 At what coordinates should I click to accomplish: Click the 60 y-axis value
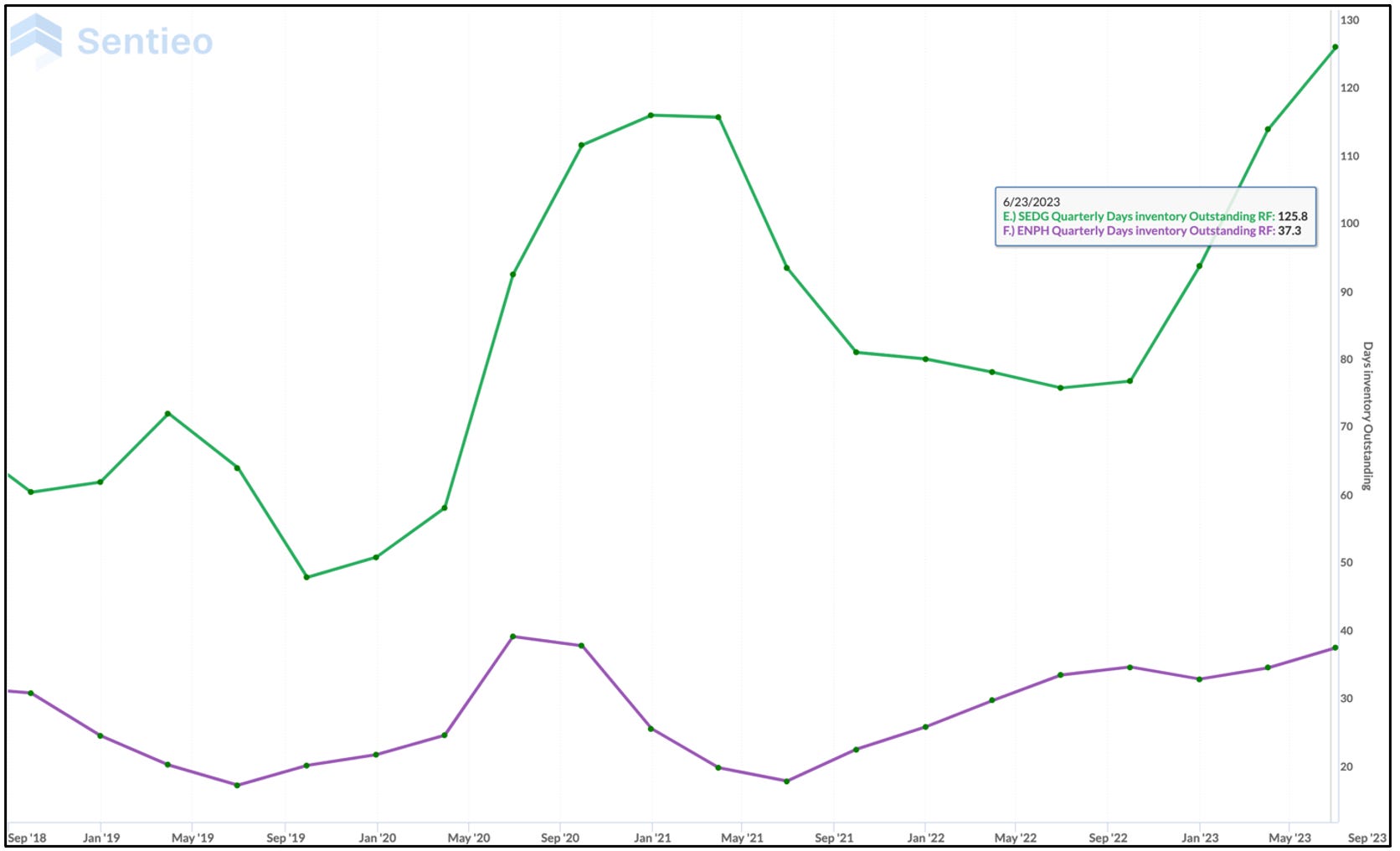[x=1346, y=495]
